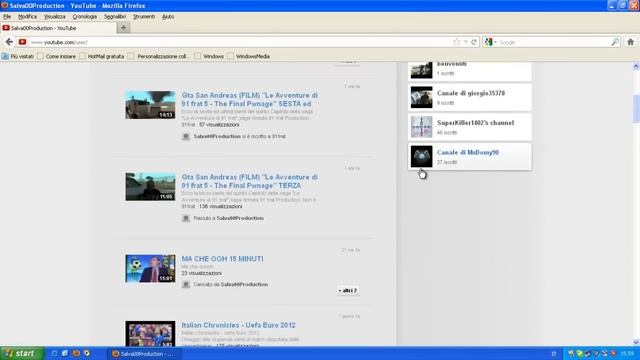Open the Canale di giorgio35378 channel
The width and height of the screenshot is (640, 360).
471,93
